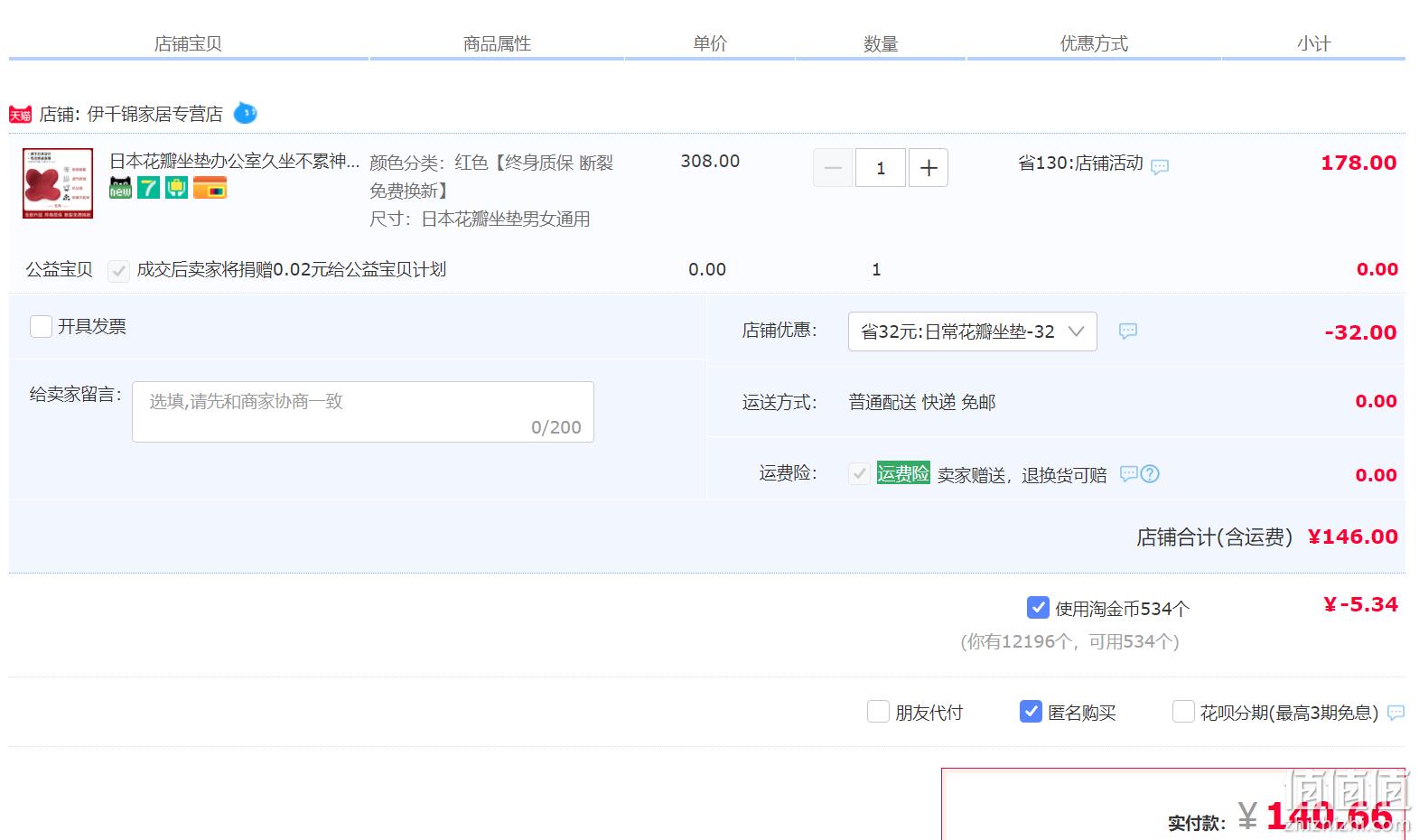Click the 尺寸: 日本花瓣坐垫男女通用 text

(x=480, y=219)
